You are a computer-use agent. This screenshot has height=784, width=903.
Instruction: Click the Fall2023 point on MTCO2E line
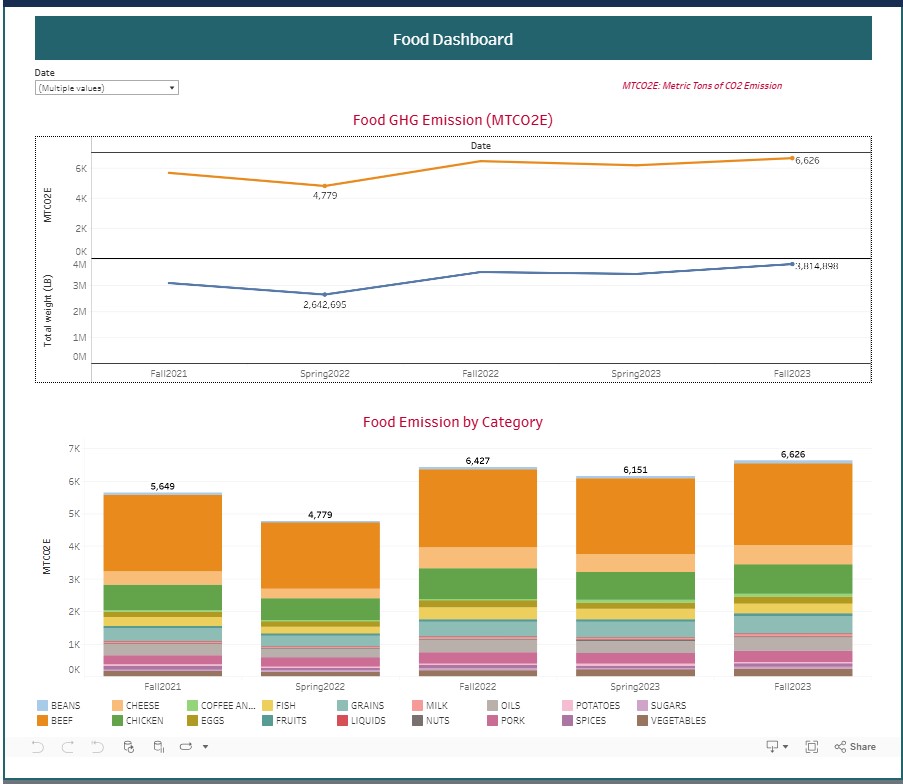pos(791,158)
